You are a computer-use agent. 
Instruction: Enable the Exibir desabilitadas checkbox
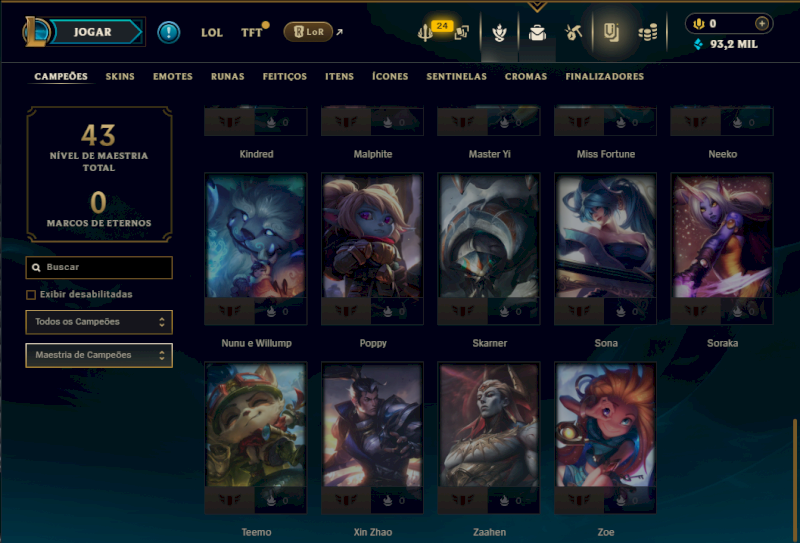coord(31,294)
